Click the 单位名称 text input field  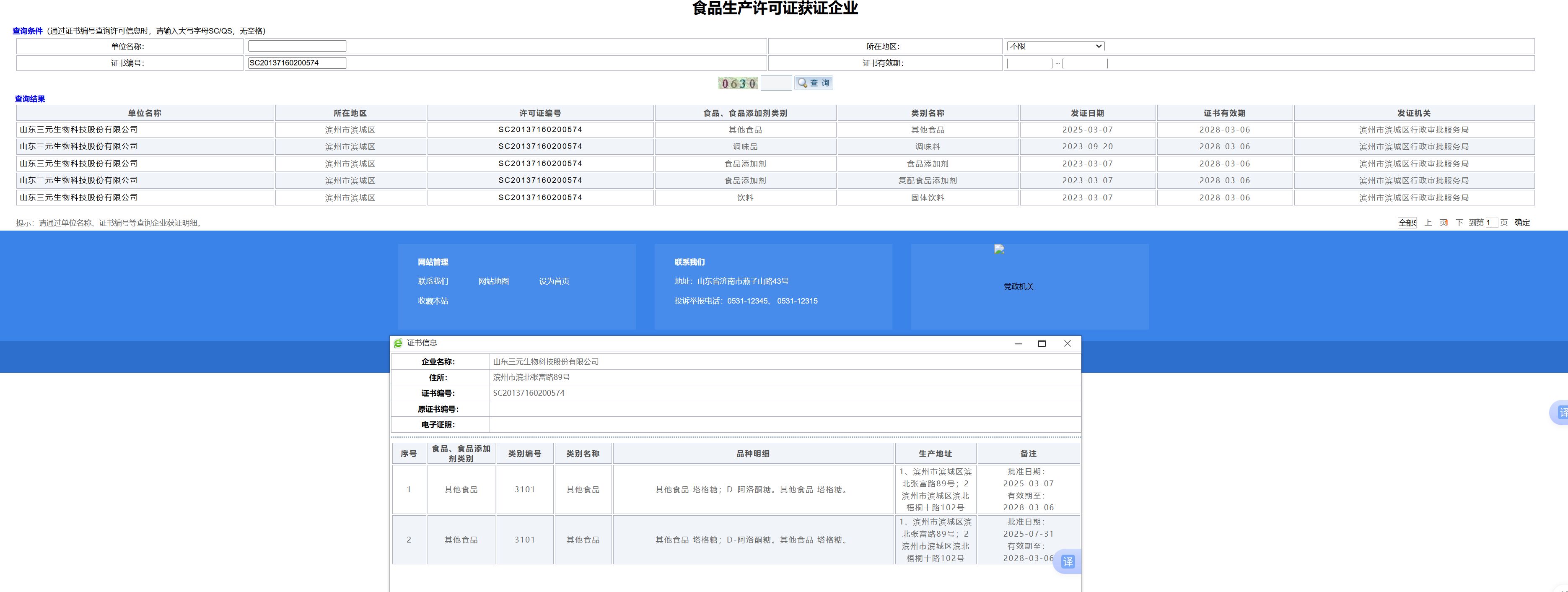point(297,46)
